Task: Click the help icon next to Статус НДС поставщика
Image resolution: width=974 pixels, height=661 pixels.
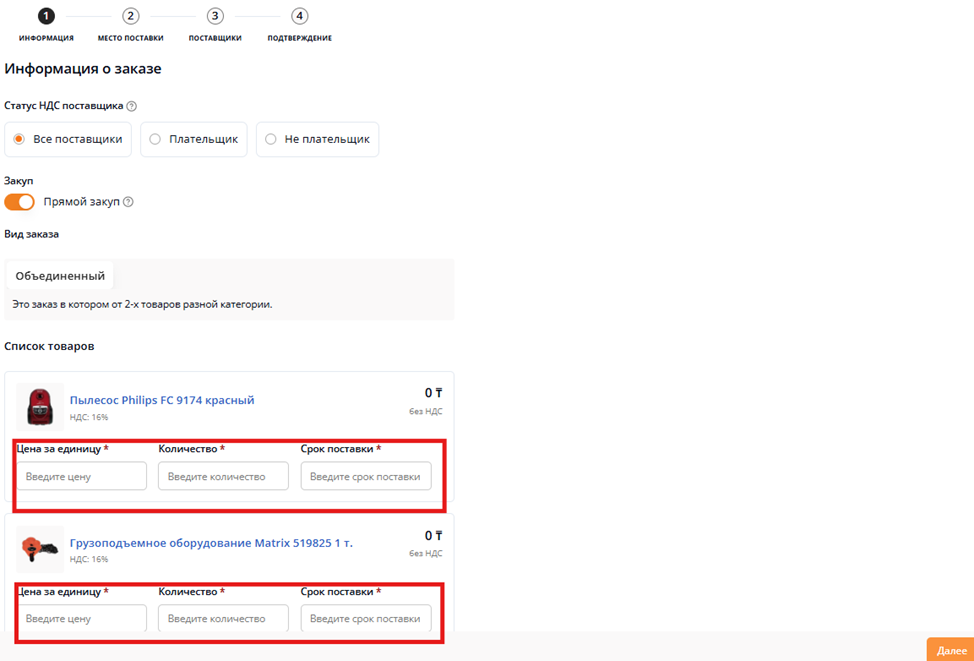Action: point(132,106)
